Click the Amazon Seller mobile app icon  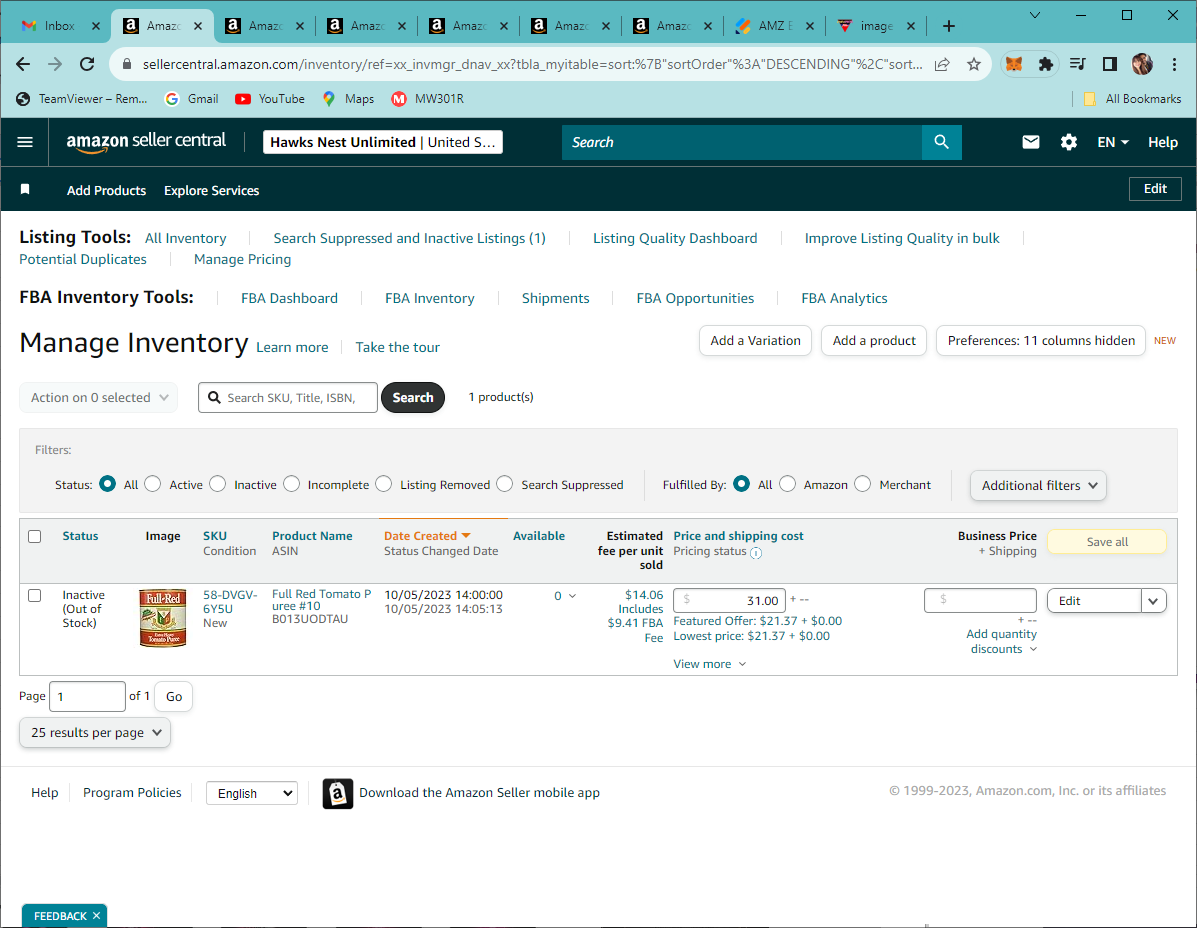[337, 794]
